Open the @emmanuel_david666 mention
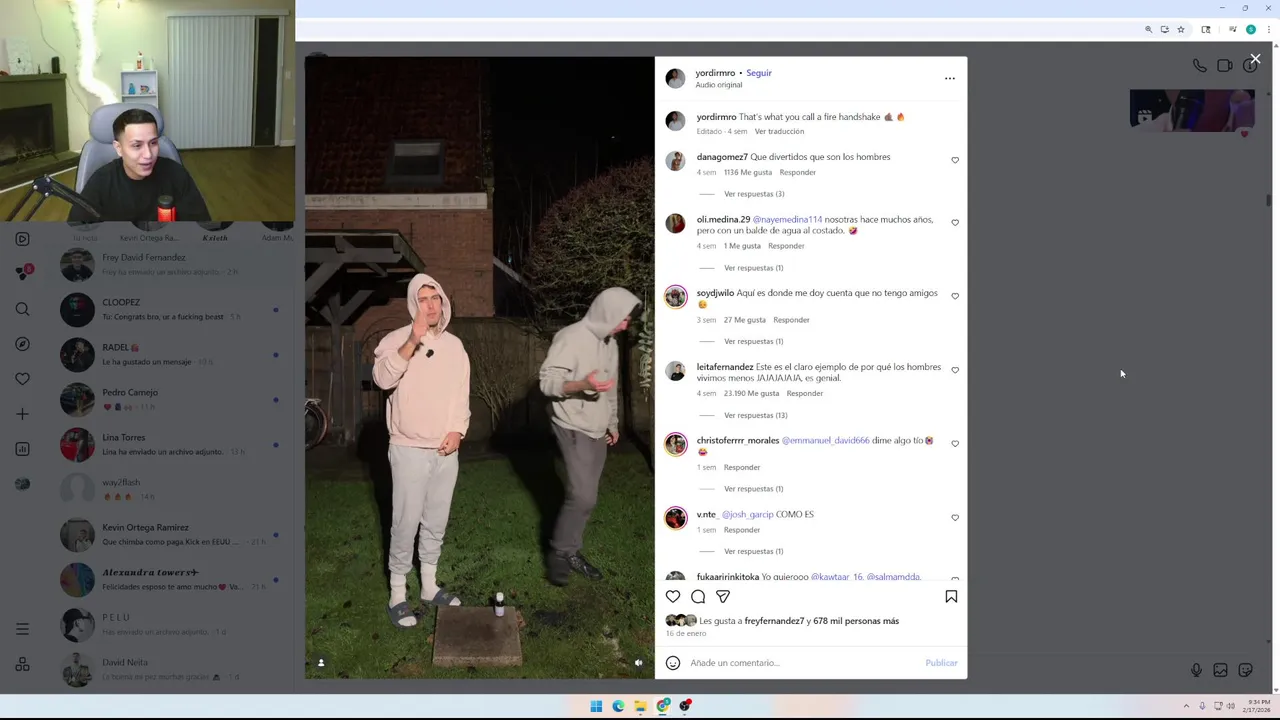 click(825, 441)
